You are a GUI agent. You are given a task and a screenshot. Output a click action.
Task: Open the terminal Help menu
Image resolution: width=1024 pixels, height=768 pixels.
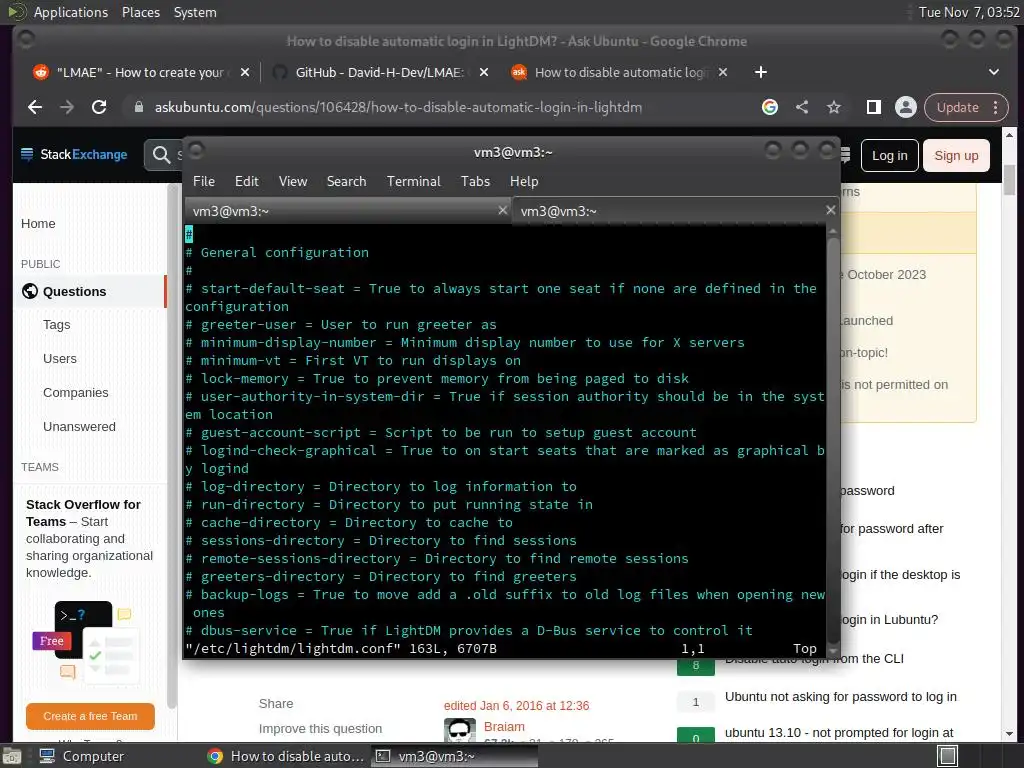524,182
